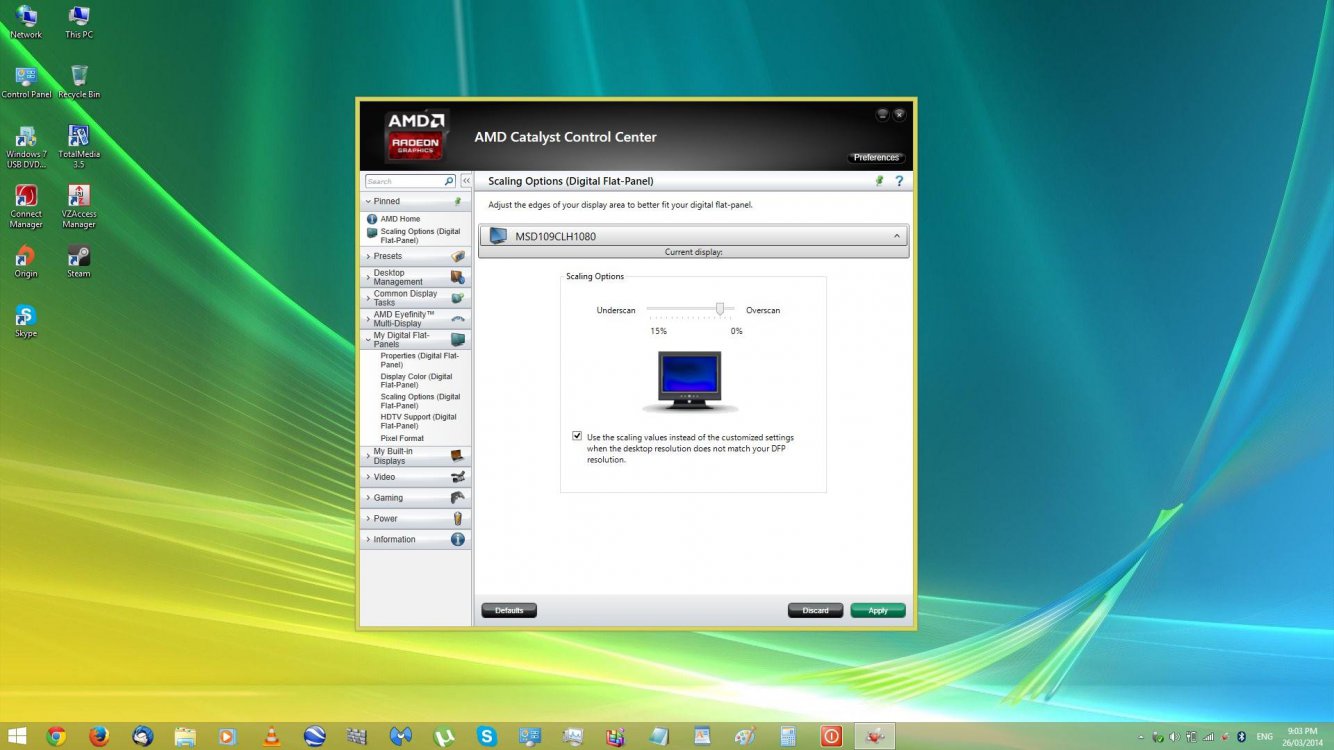Open Calculator from the taskbar
The image size is (1334, 750).
pos(788,736)
